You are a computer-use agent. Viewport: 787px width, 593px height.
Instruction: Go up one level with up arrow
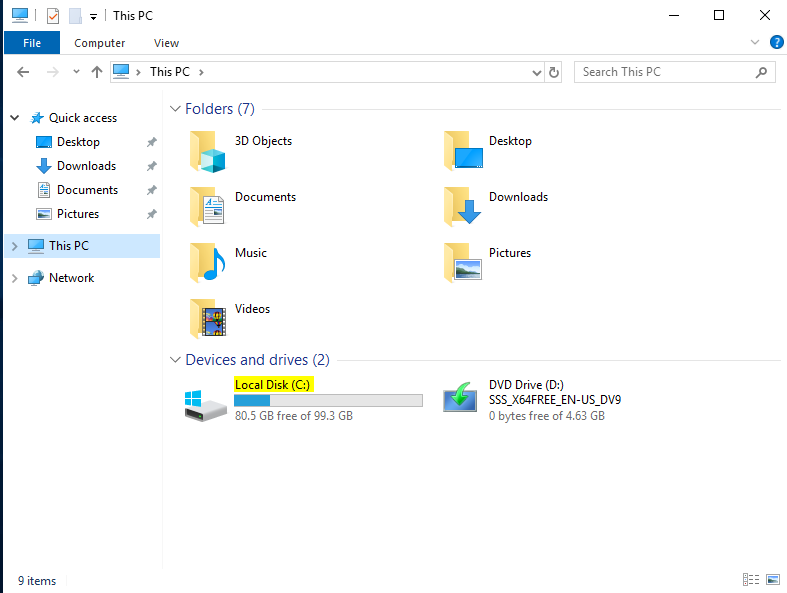coord(97,72)
